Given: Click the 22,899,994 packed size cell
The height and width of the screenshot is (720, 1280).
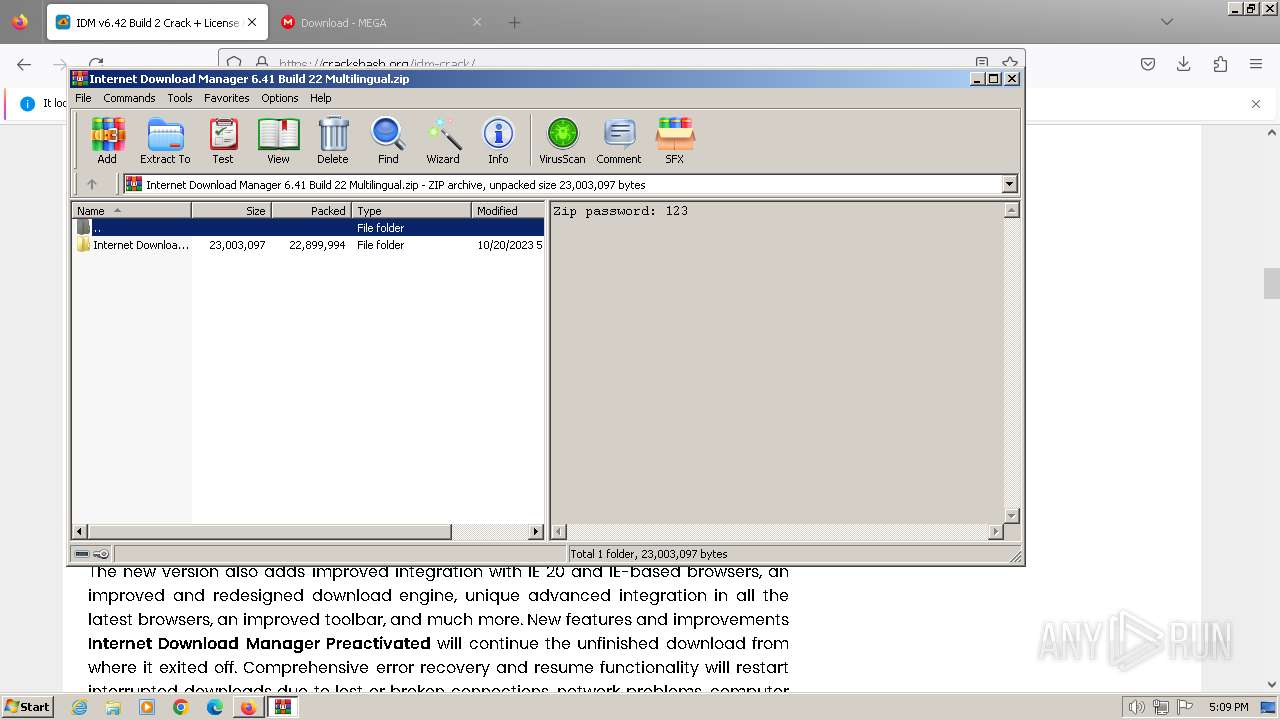Looking at the screenshot, I should click(x=317, y=245).
